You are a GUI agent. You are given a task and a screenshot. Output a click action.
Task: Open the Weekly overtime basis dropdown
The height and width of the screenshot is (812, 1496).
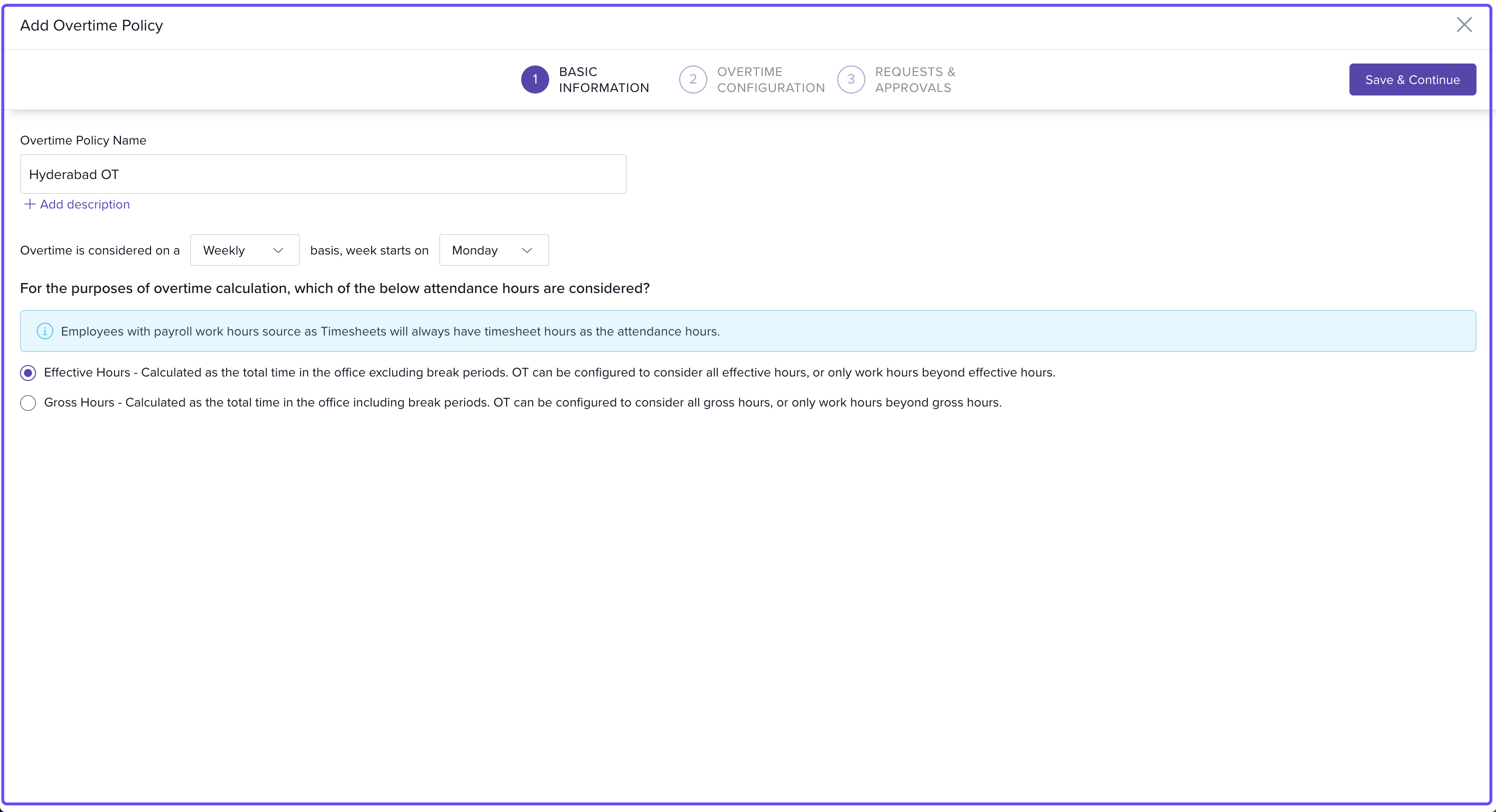[x=244, y=250]
